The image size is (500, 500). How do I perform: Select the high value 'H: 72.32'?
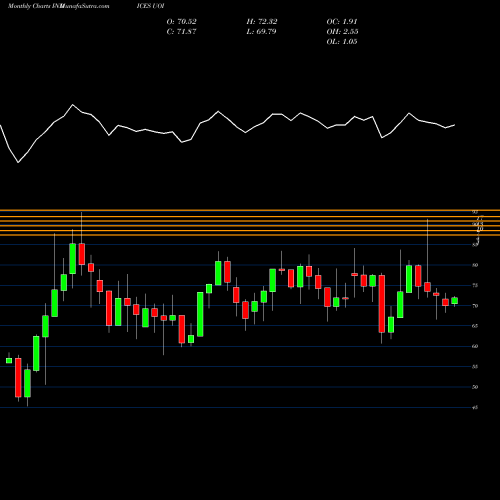(x=262, y=22)
